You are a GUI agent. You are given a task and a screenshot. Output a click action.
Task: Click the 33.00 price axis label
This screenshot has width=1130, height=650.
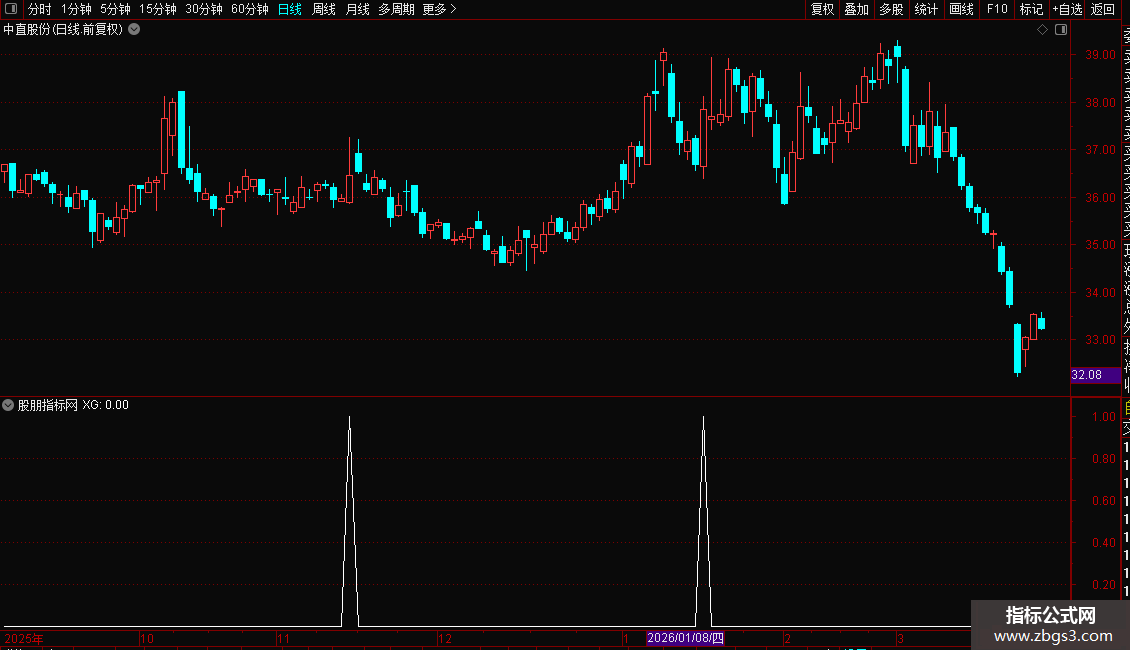point(1100,339)
